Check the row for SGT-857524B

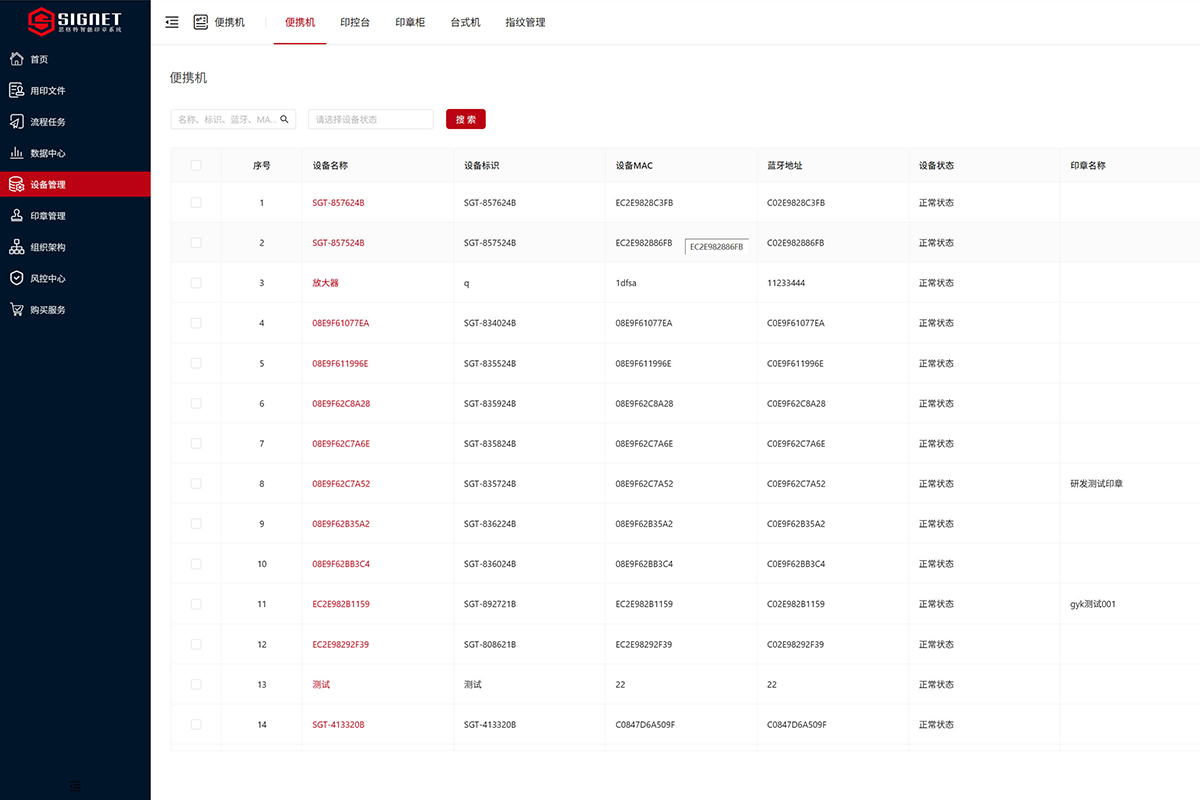(196, 242)
